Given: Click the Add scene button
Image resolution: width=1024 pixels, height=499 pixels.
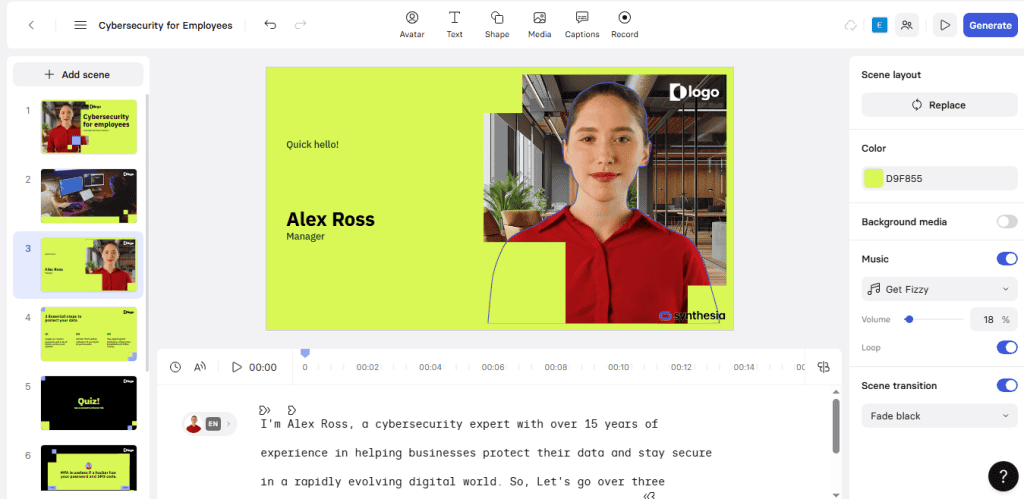Looking at the screenshot, I should tap(78, 74).
